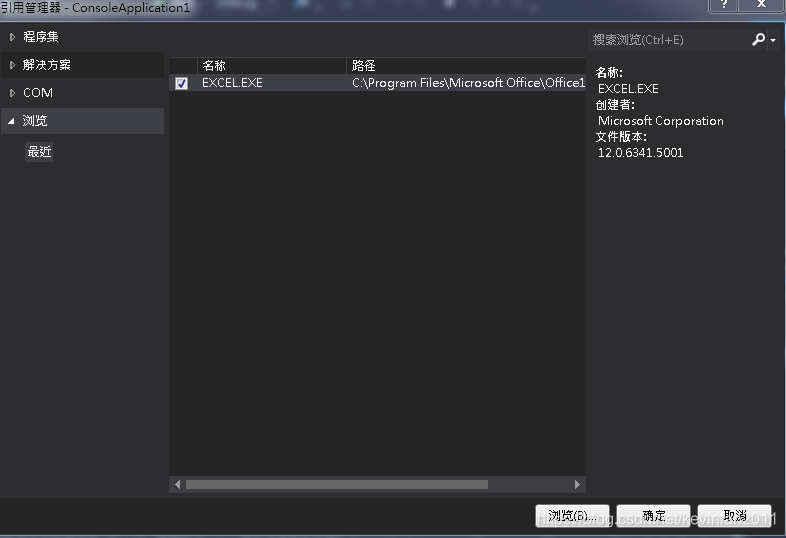786x538 pixels.
Task: Sort by the 名称 column header
Action: coord(272,66)
